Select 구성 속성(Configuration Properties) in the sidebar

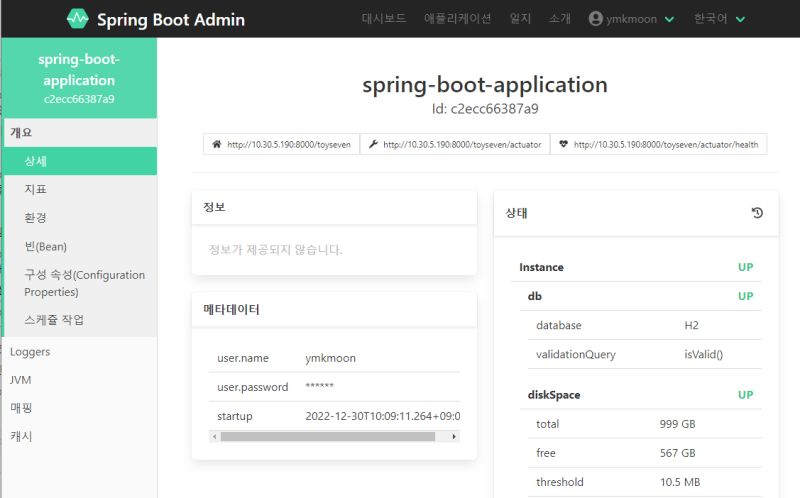click(80, 283)
